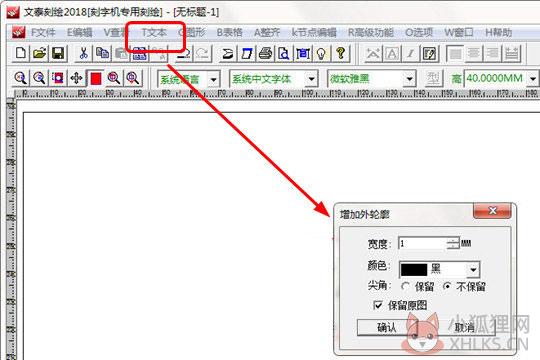
Task: Cut selection with the scissors icon
Action: [84, 53]
